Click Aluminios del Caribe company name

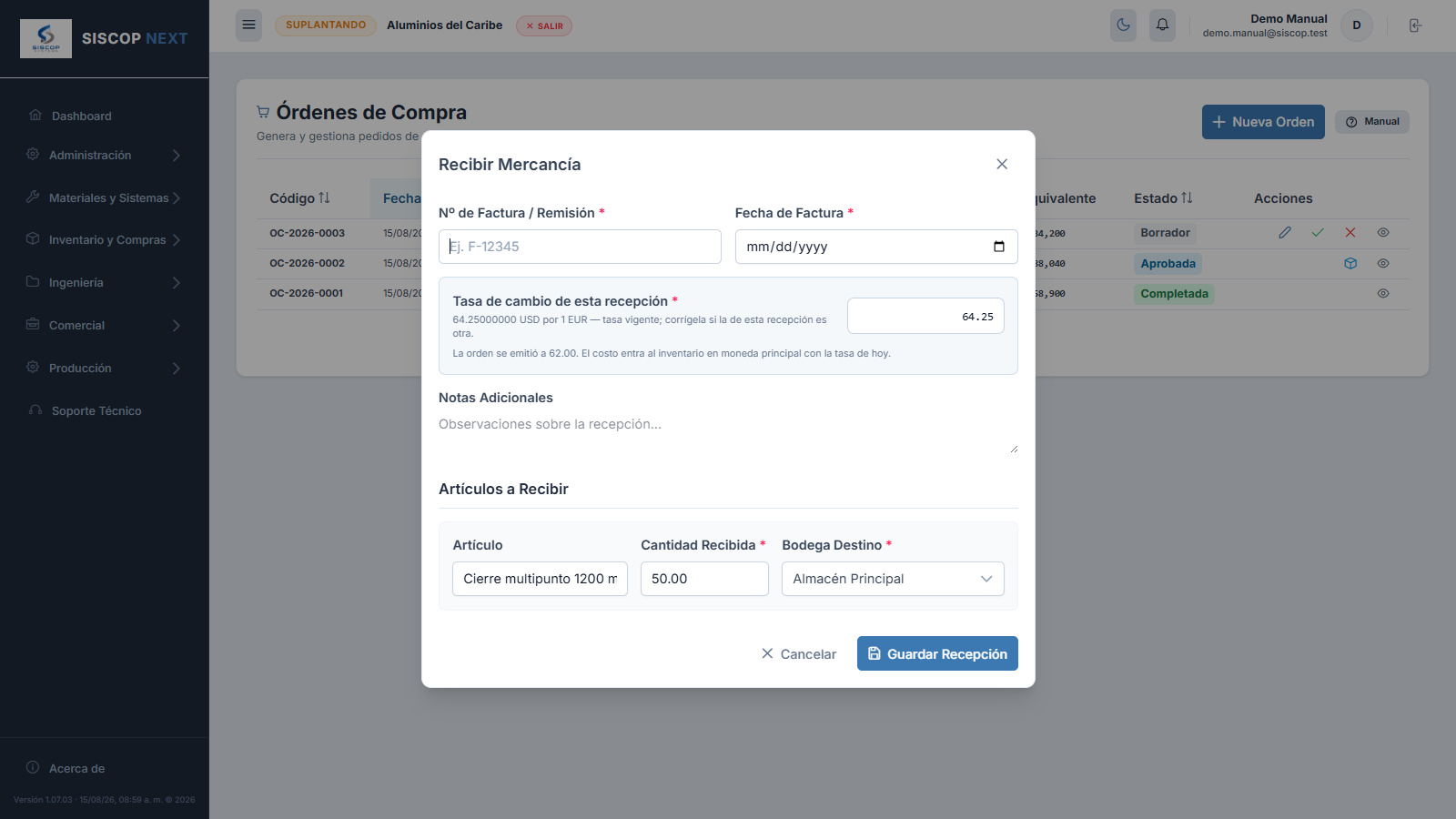[444, 25]
